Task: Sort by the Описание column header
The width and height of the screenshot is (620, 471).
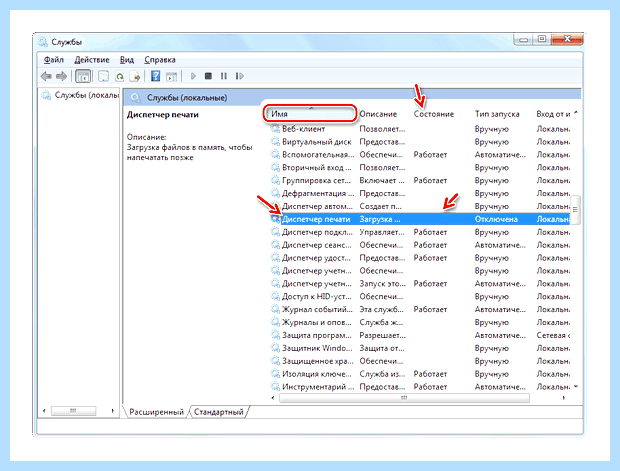Action: pos(378,114)
